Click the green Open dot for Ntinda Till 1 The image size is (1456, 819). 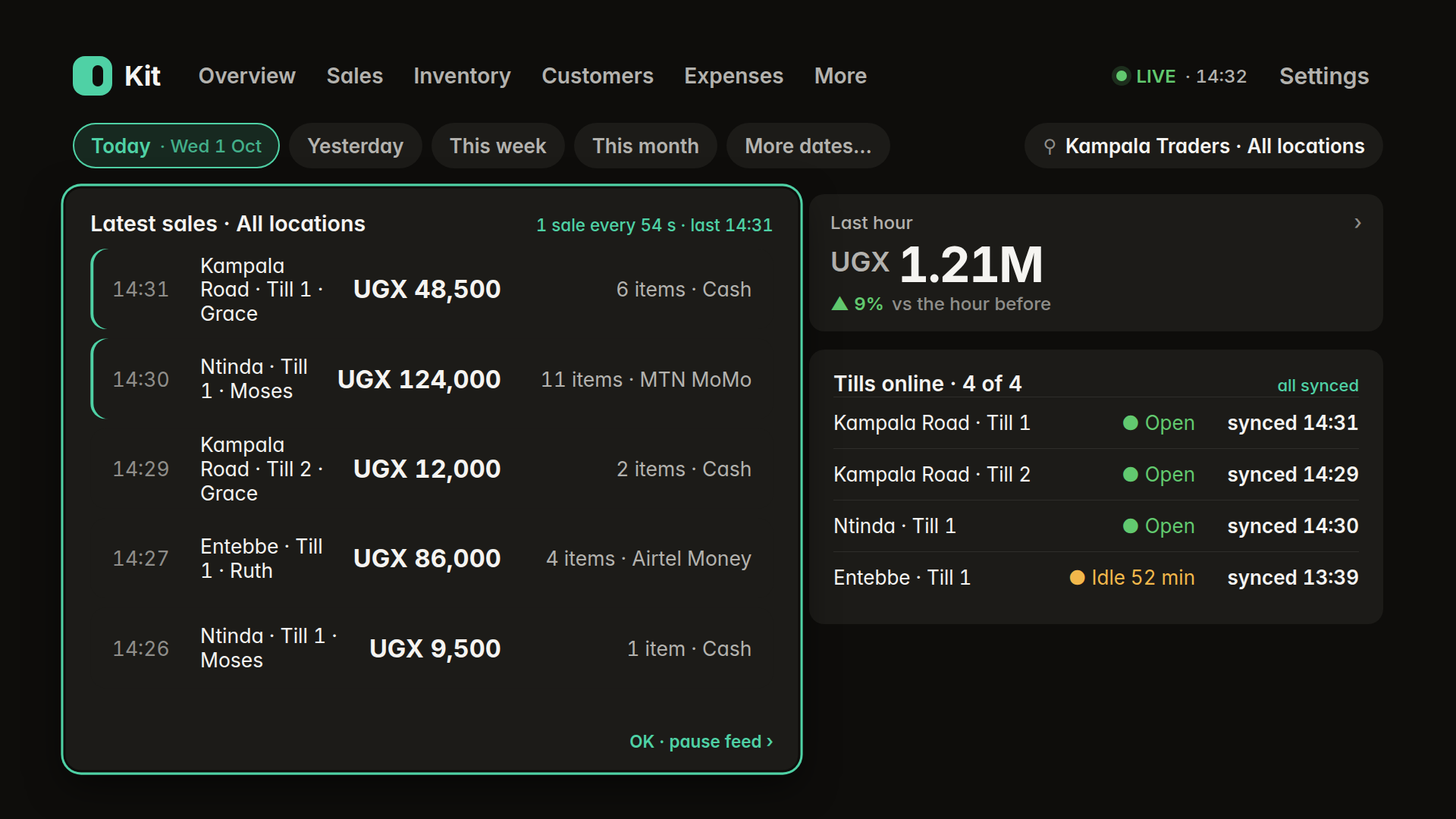(x=1130, y=526)
